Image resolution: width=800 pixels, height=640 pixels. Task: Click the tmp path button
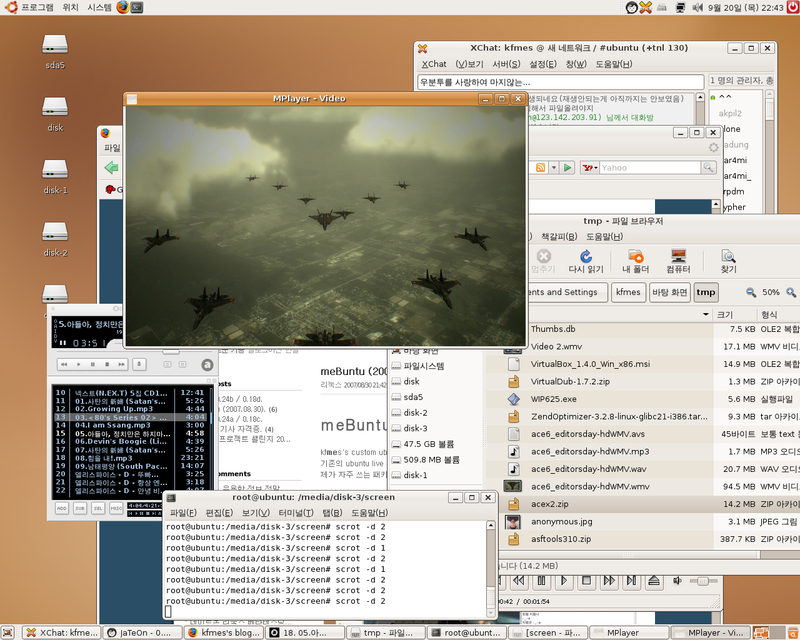click(x=706, y=292)
